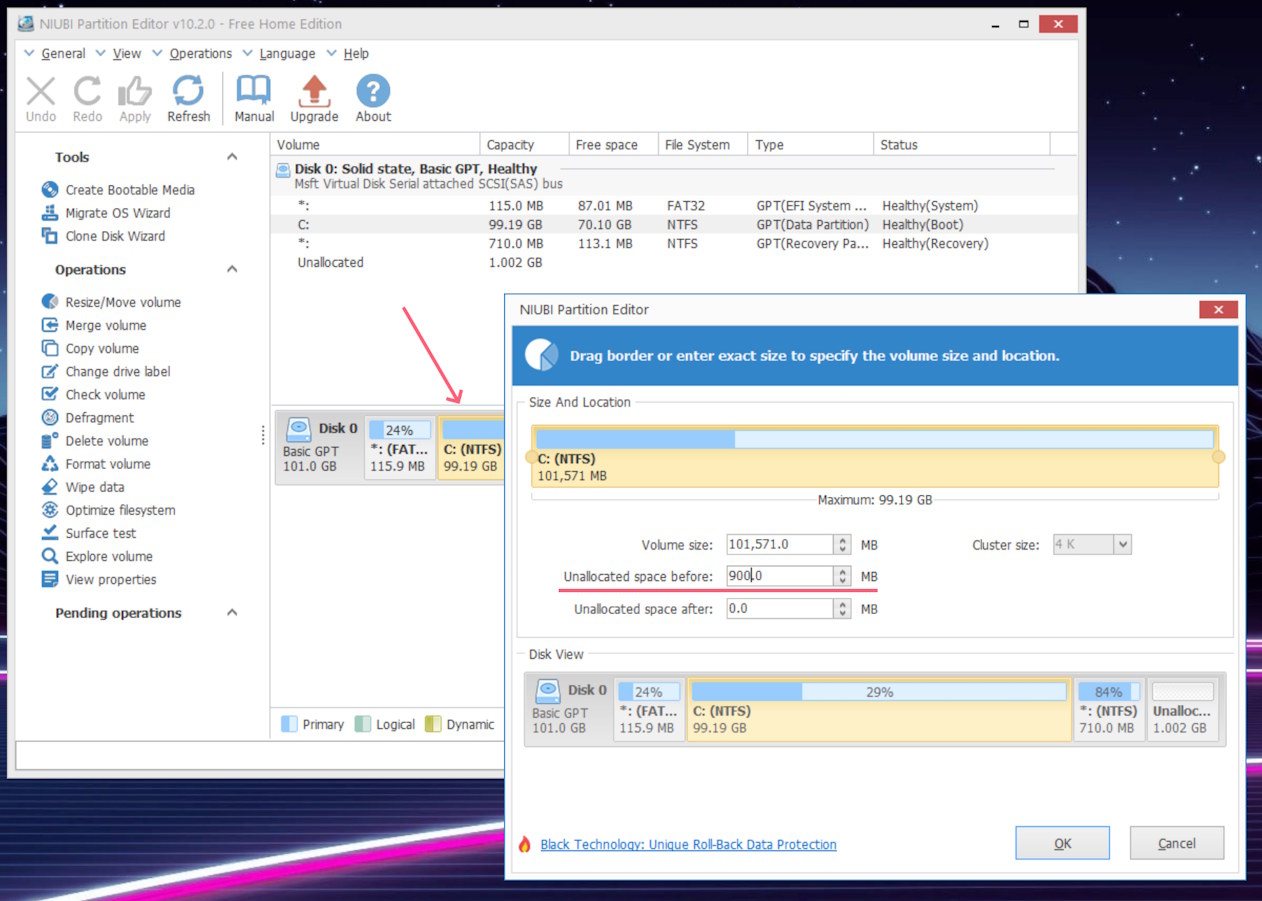Grab the right resize handle of C: partition
This screenshot has height=901, width=1262.
(x=1217, y=457)
